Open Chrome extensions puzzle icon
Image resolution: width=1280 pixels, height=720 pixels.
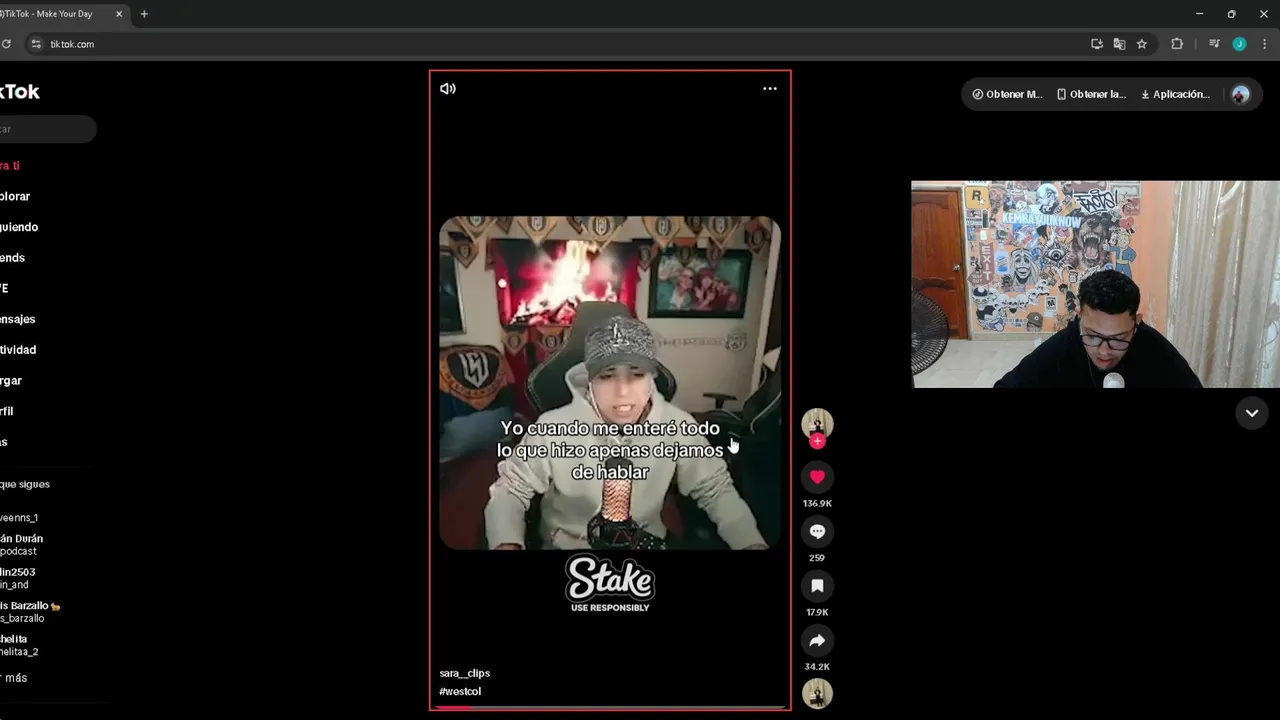(1177, 44)
